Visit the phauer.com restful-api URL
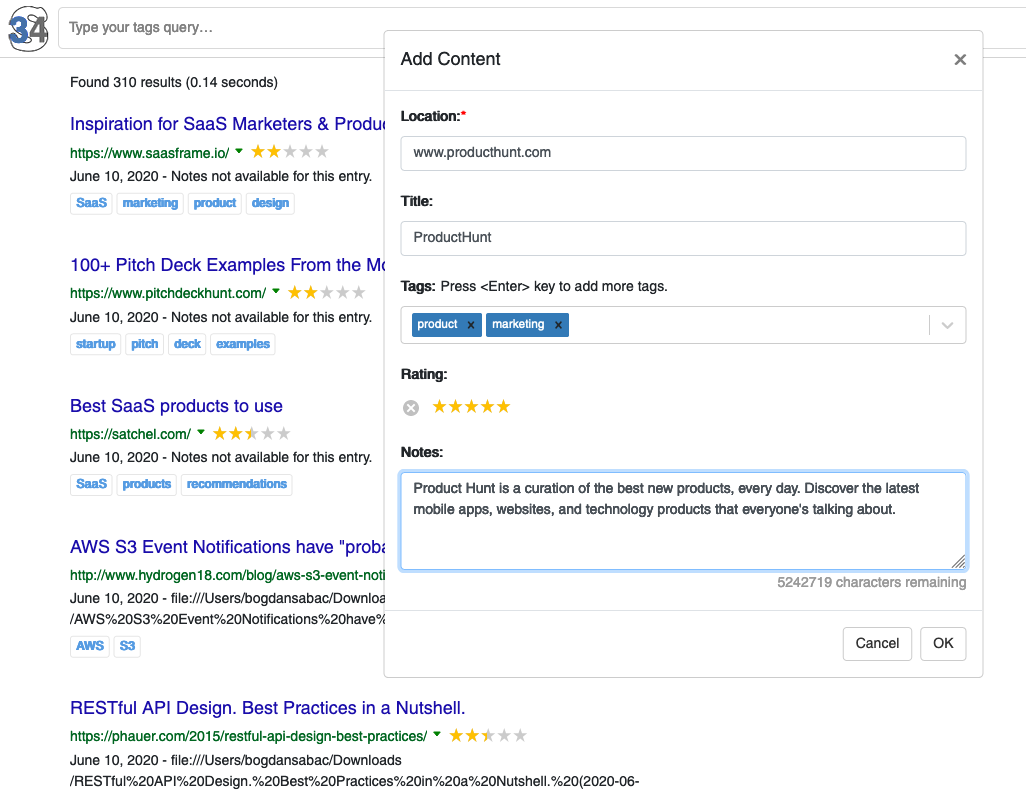 pos(248,736)
